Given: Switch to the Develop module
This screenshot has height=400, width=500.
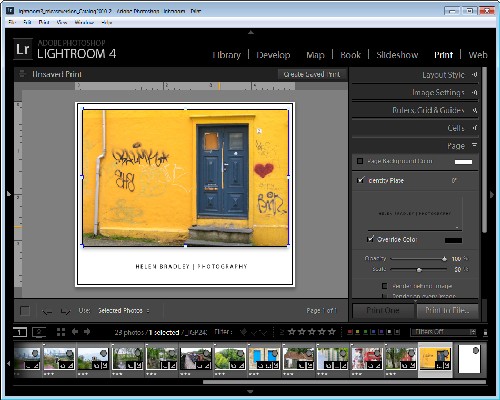Looking at the screenshot, I should [x=273, y=55].
